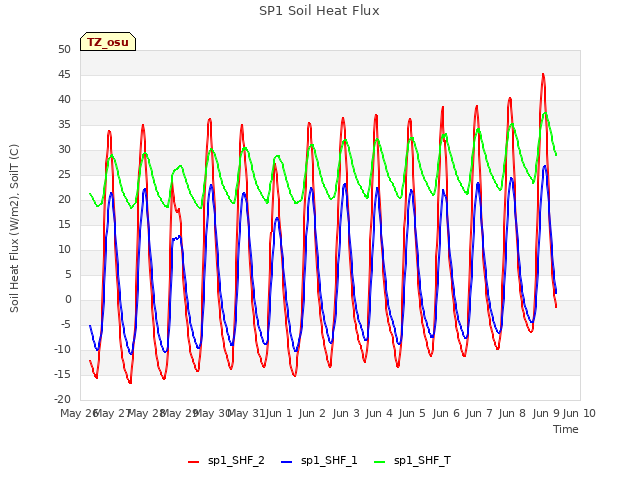Click the Time x-axis label
Screen dimensions: 640x480
pos(565,429)
